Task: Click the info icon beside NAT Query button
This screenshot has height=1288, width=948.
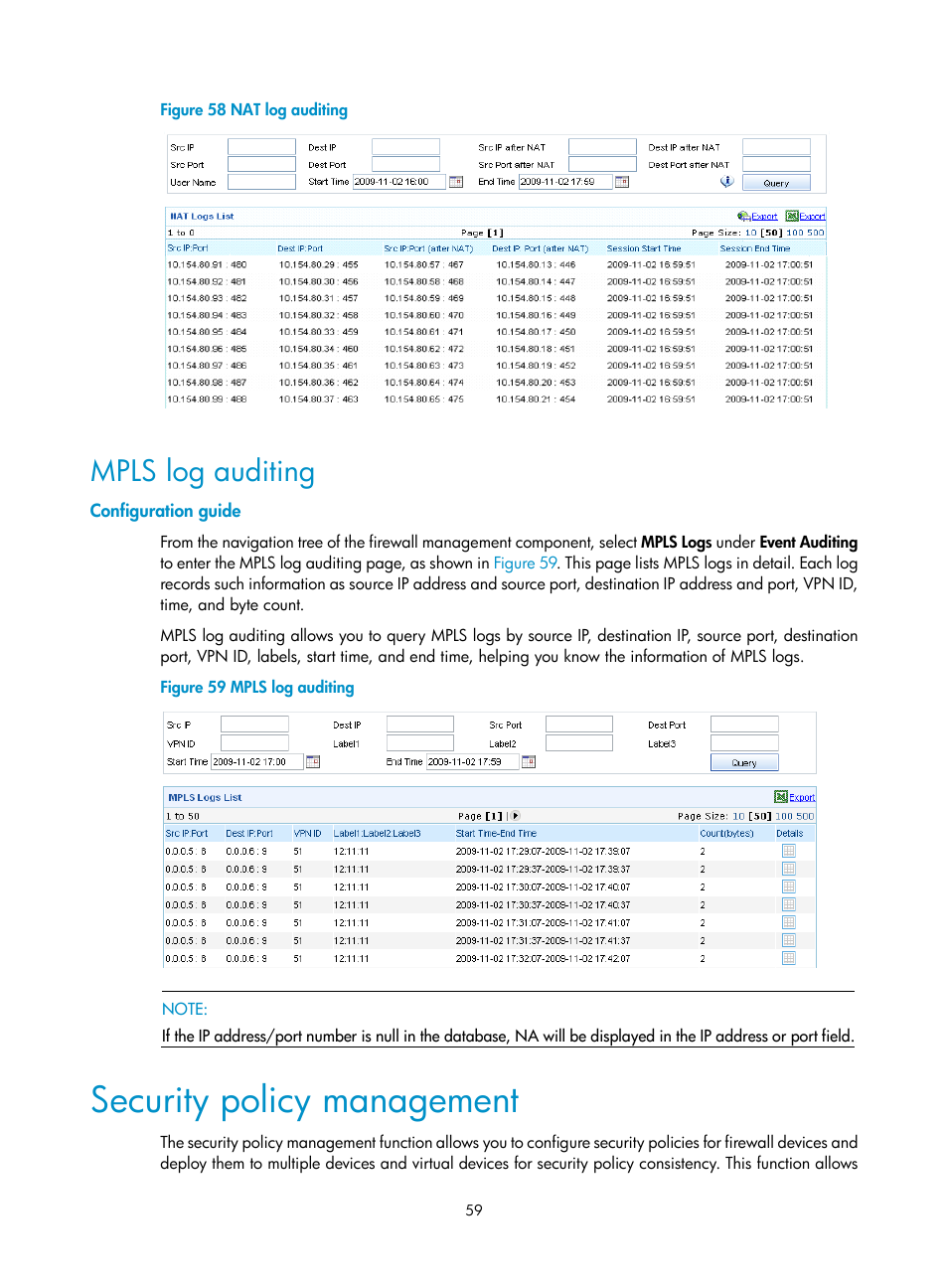Action: tap(726, 182)
